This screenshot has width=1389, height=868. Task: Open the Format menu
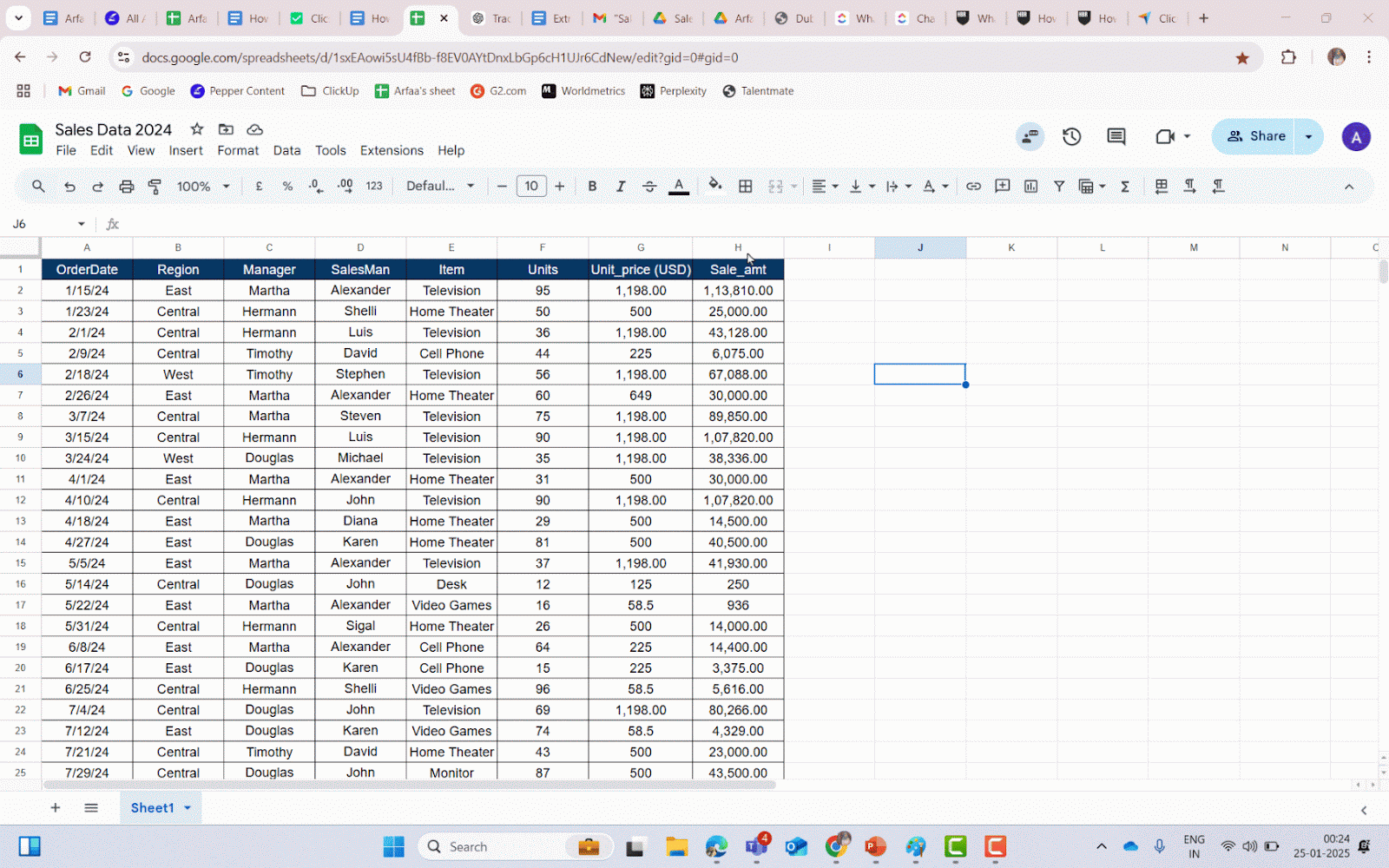(x=238, y=150)
